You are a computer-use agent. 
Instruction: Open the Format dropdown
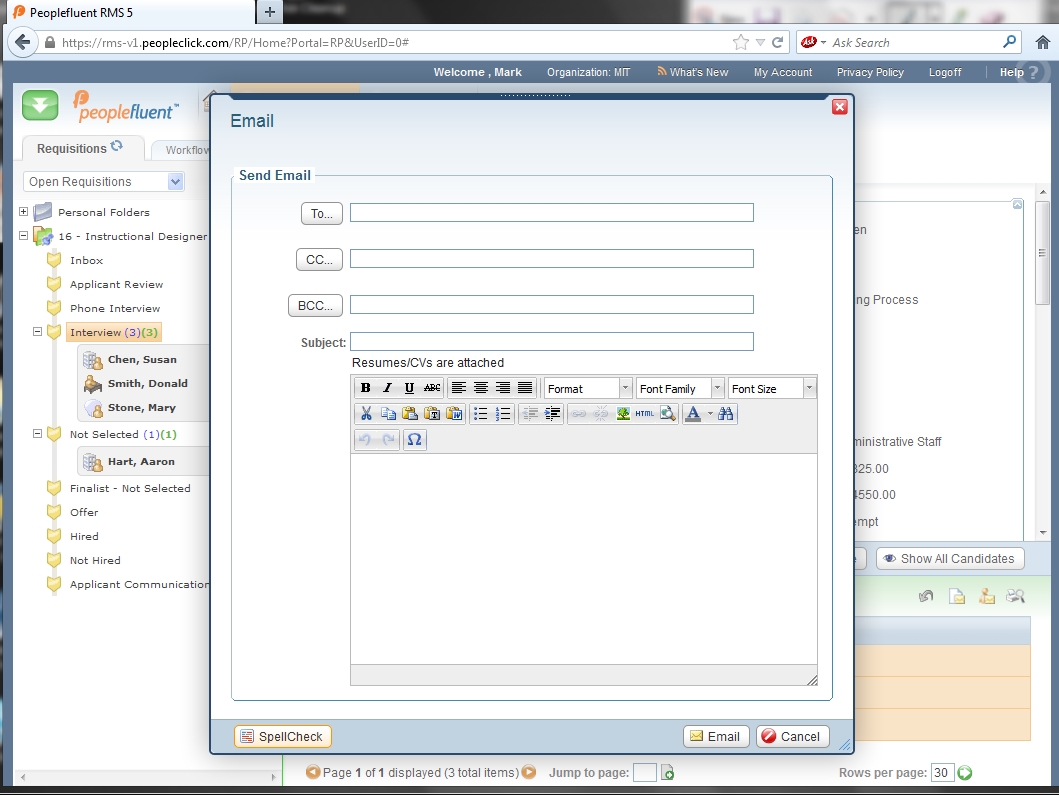(588, 388)
